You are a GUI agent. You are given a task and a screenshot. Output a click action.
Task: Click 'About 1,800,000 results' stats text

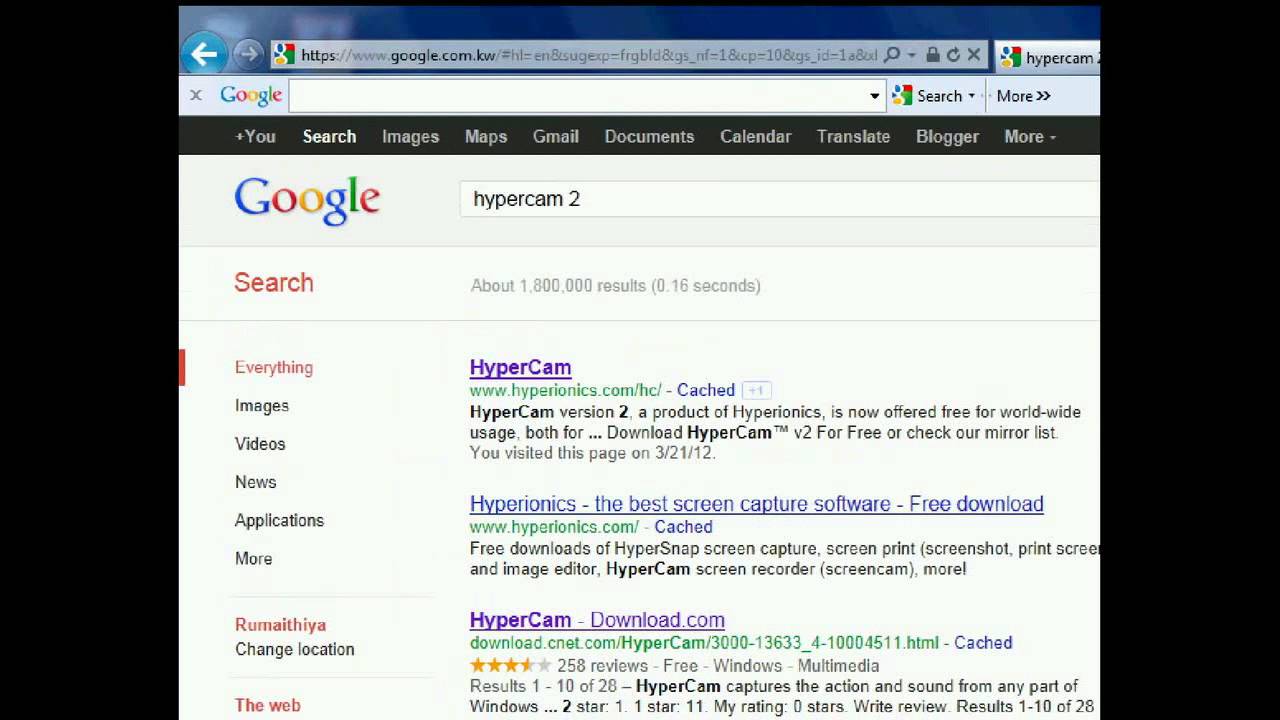[x=615, y=285]
